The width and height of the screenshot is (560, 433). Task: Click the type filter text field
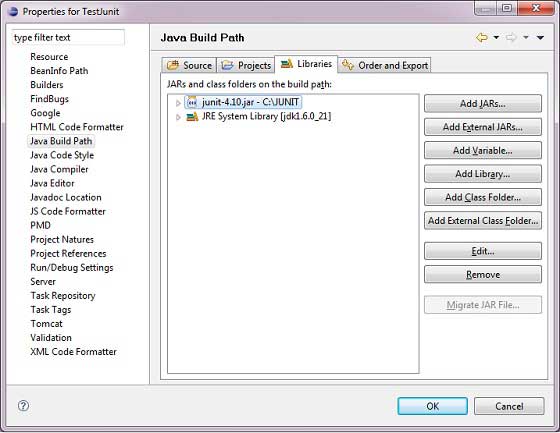[x=68, y=37]
